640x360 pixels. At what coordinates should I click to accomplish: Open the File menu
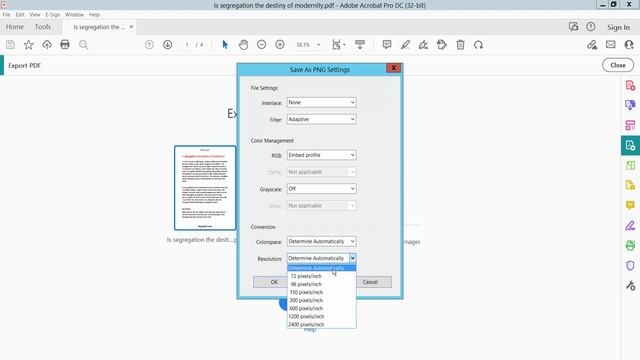pyautogui.click(x=6, y=15)
